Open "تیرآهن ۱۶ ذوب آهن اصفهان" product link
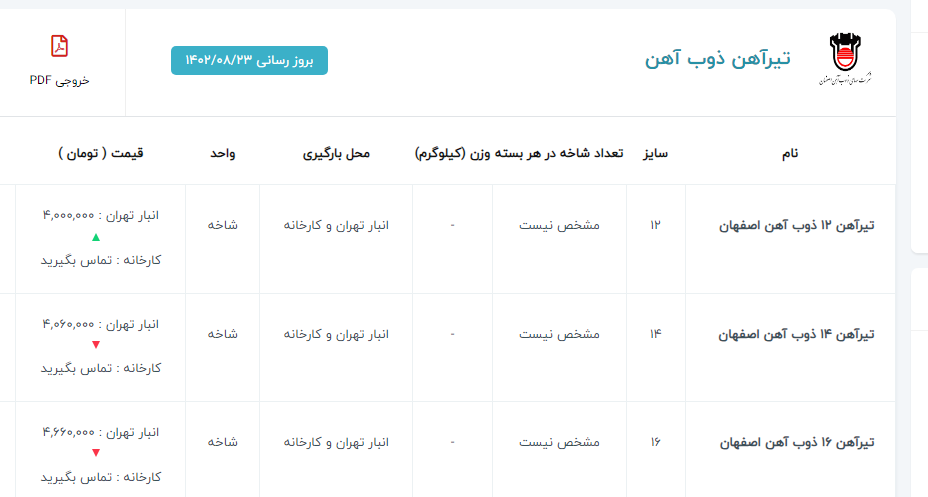Viewport: 928px width, 497px height. pos(797,441)
